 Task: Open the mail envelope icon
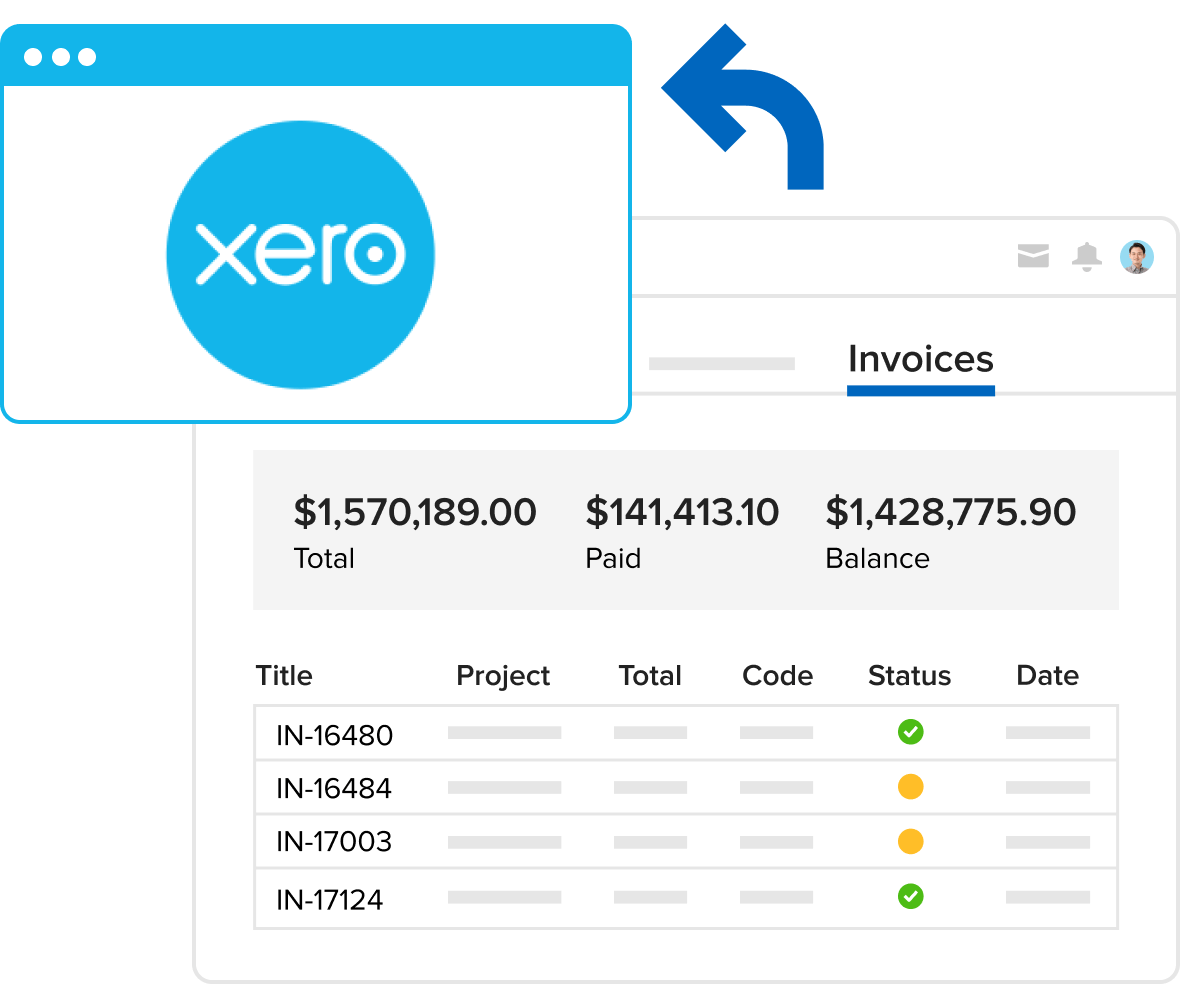1032,256
